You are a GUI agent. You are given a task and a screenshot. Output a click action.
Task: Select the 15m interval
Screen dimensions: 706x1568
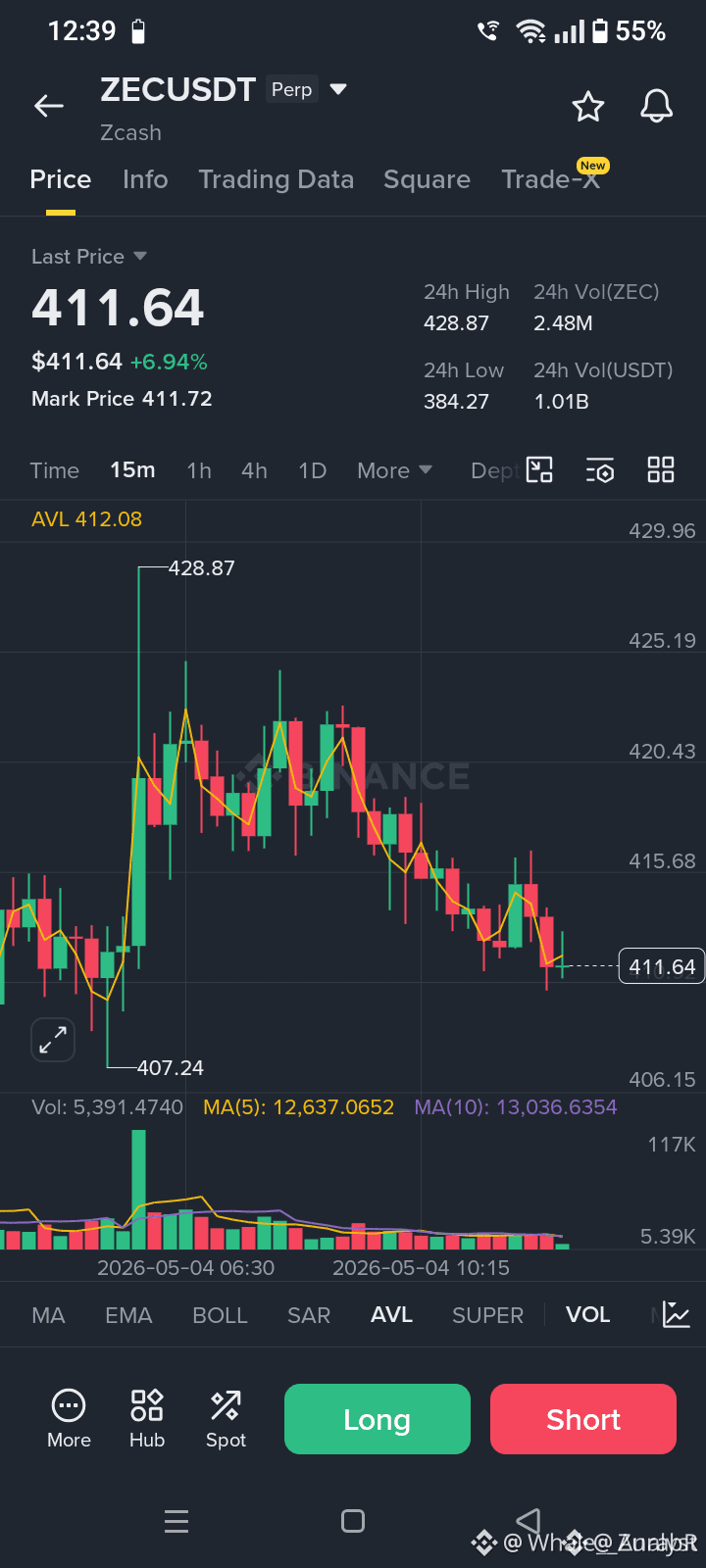point(132,470)
